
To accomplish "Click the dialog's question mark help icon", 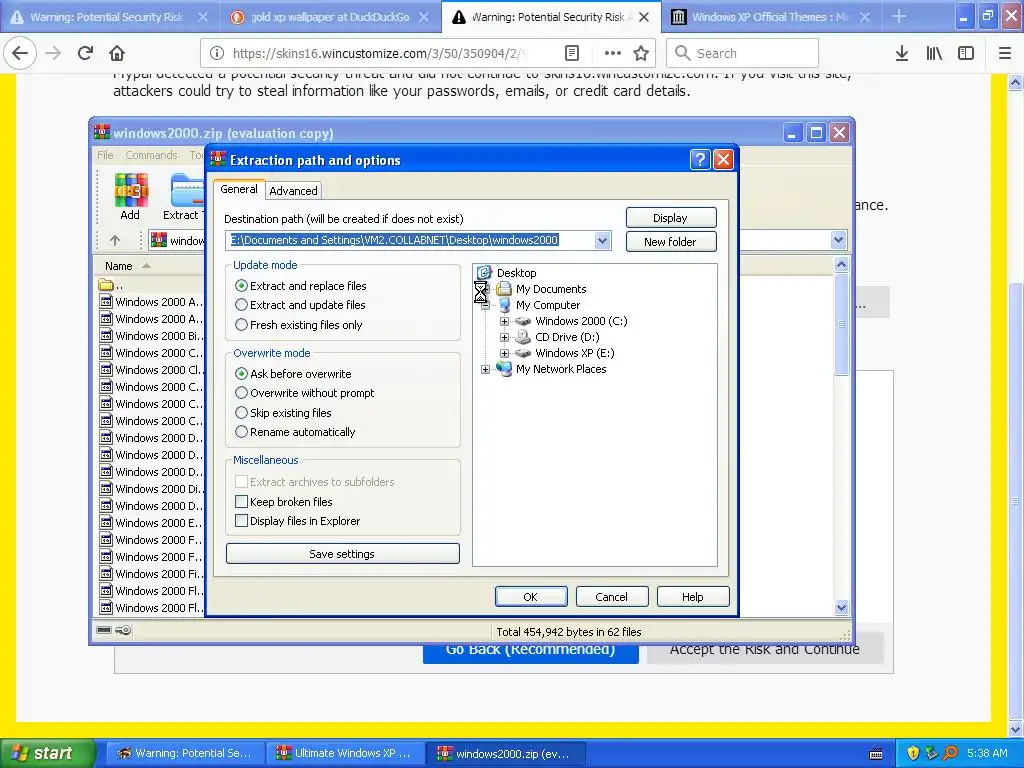I will point(699,159).
